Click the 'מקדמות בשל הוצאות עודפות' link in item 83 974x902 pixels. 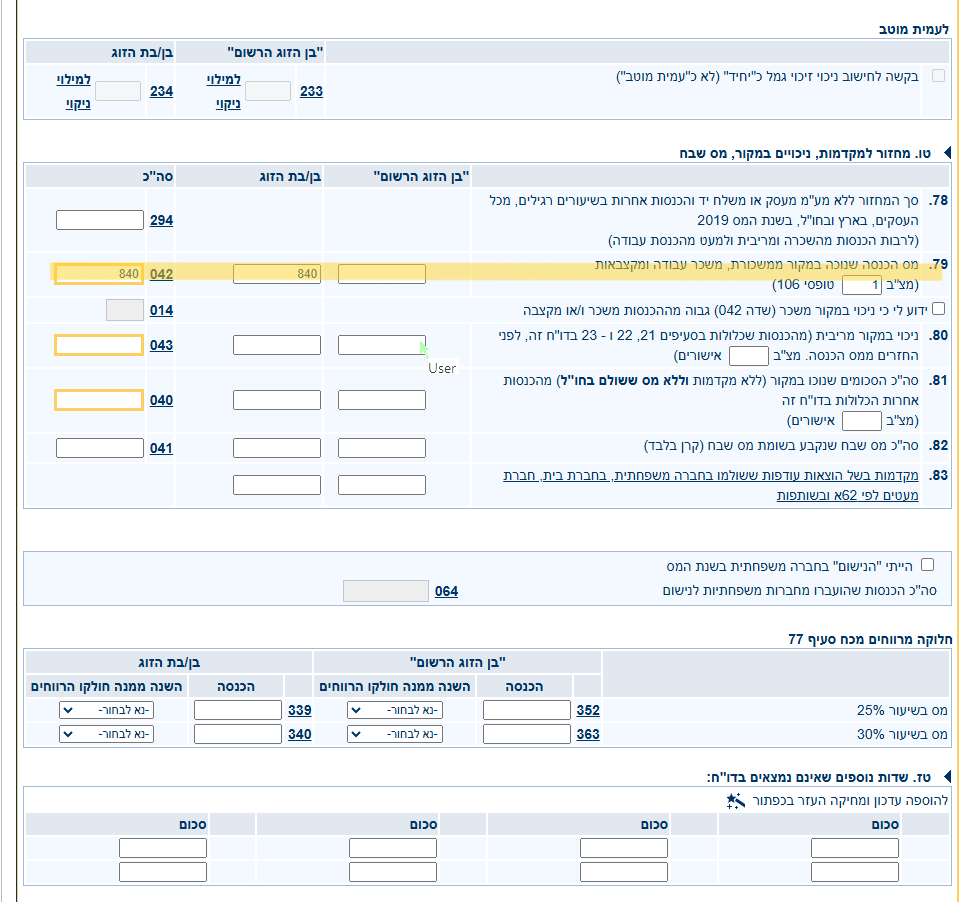point(711,485)
